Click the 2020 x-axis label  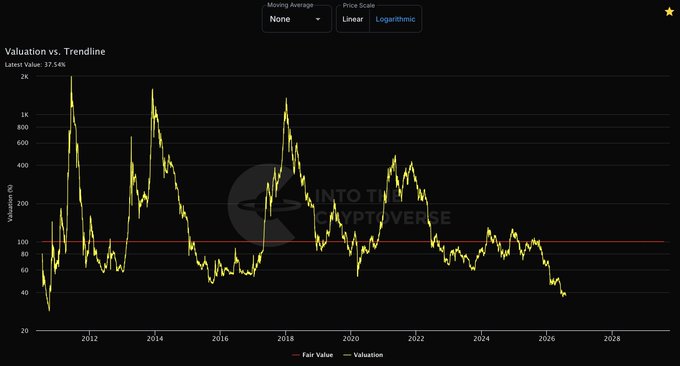tap(351, 338)
